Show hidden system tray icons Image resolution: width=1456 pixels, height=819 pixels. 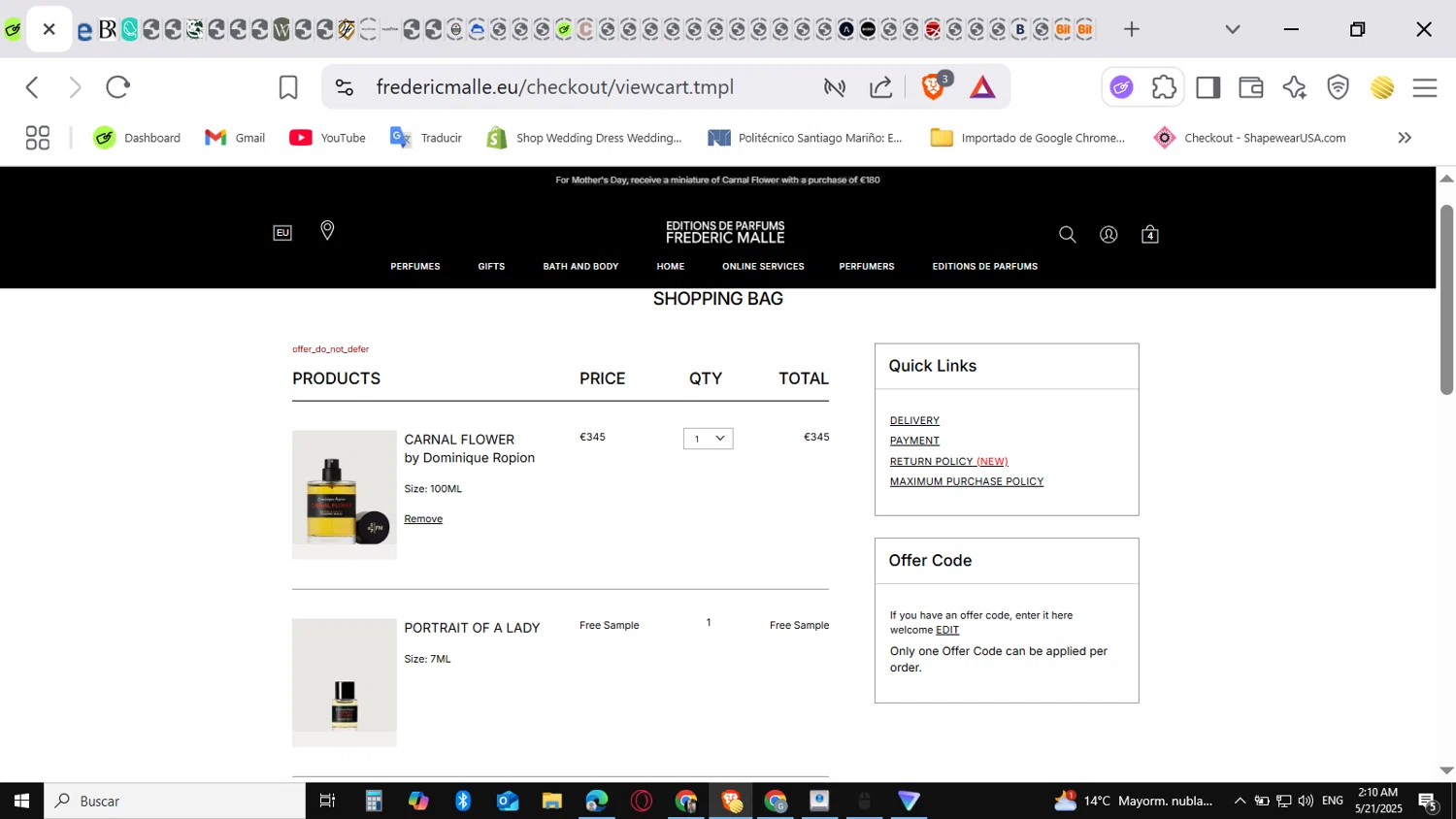pos(1240,801)
